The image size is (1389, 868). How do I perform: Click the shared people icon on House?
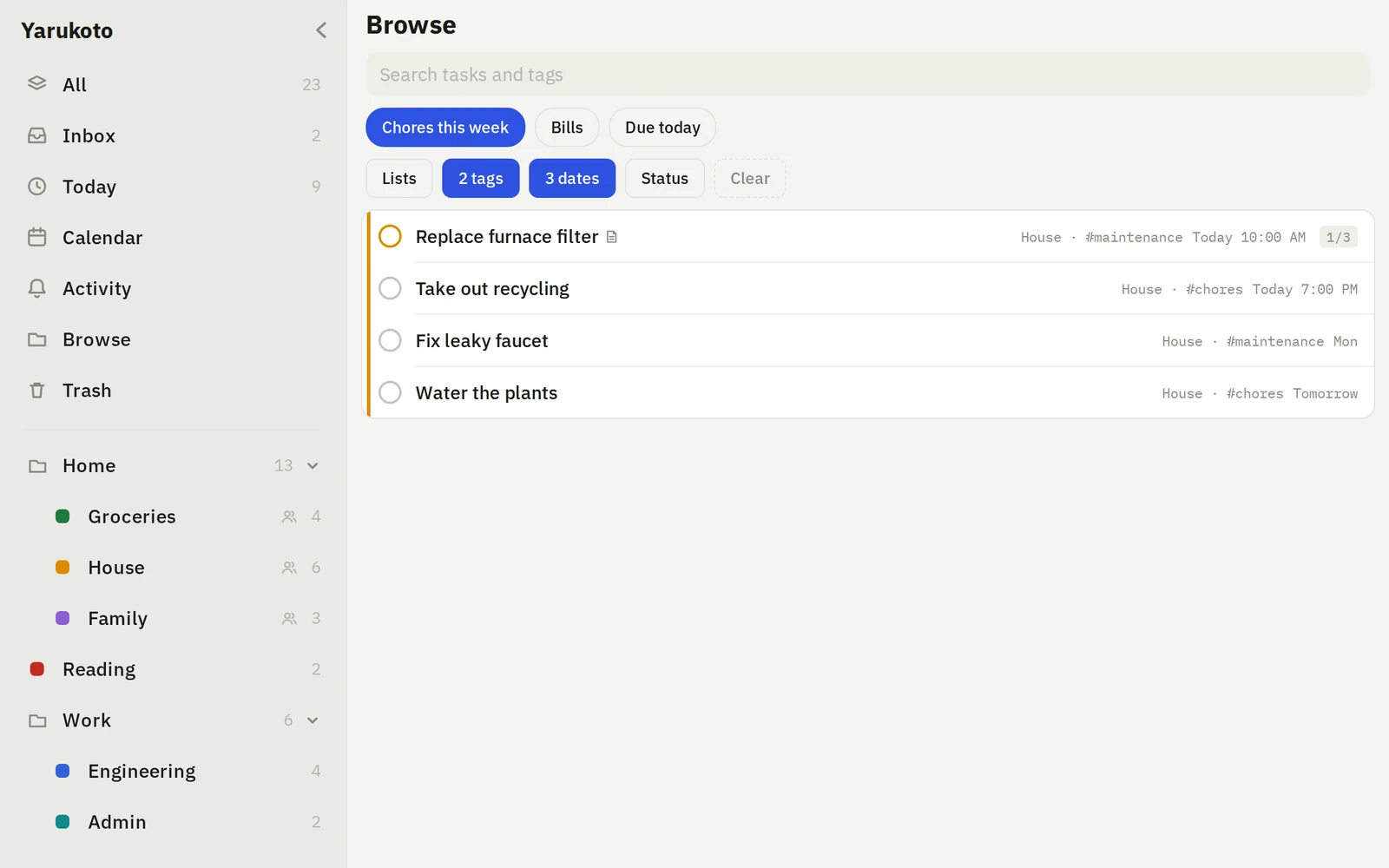tap(289, 568)
